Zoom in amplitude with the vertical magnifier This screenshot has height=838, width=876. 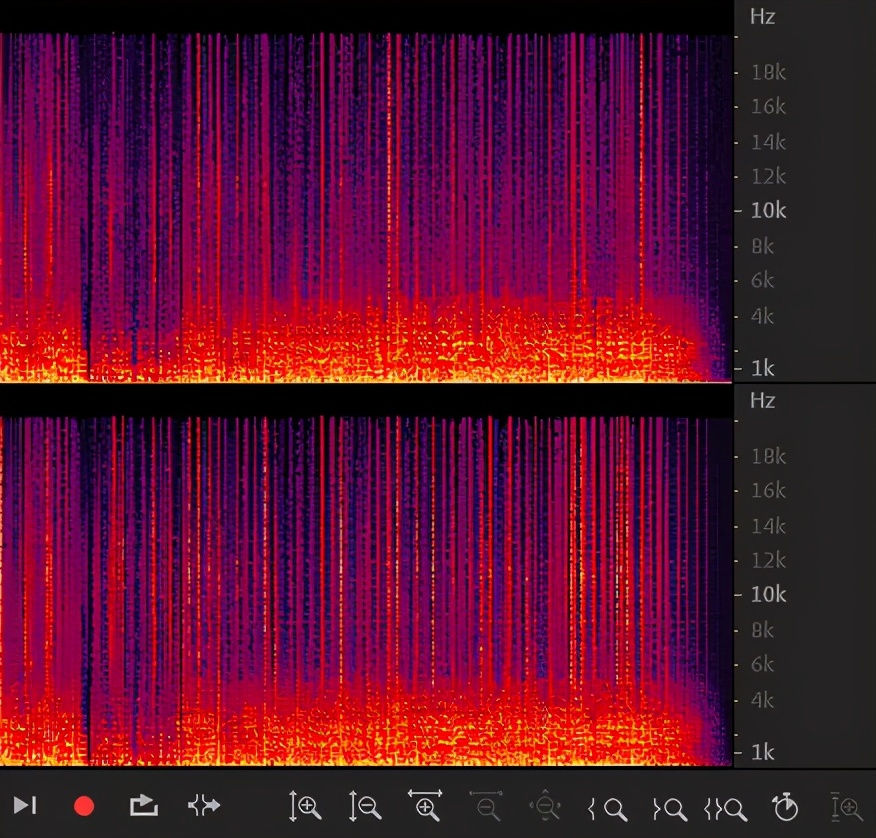point(305,806)
